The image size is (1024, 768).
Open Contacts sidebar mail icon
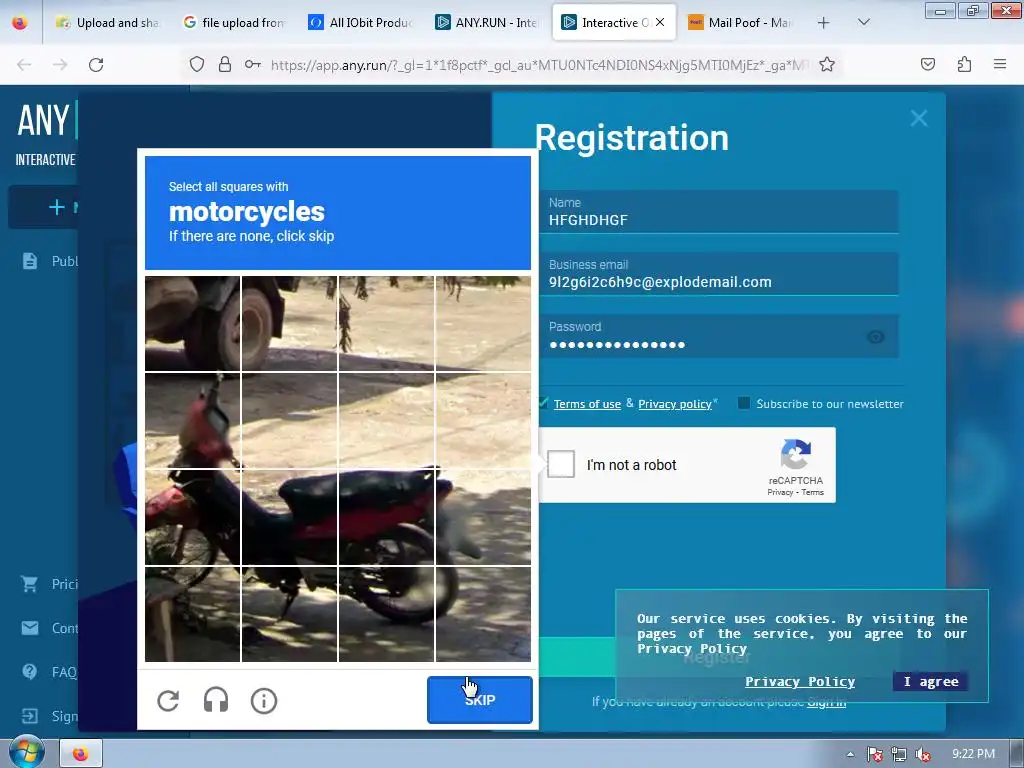(30, 628)
